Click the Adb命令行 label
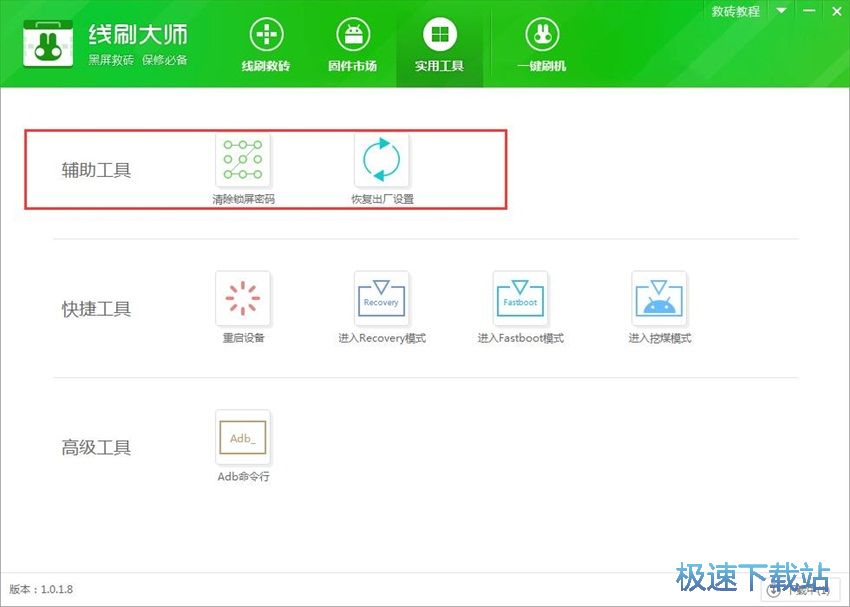The height and width of the screenshot is (607, 850). coord(243,476)
